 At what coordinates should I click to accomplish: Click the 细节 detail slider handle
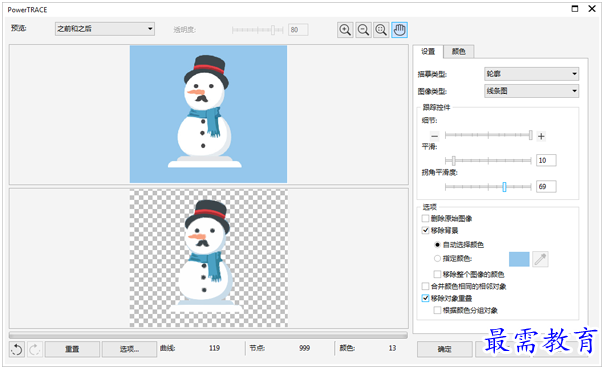(x=531, y=135)
